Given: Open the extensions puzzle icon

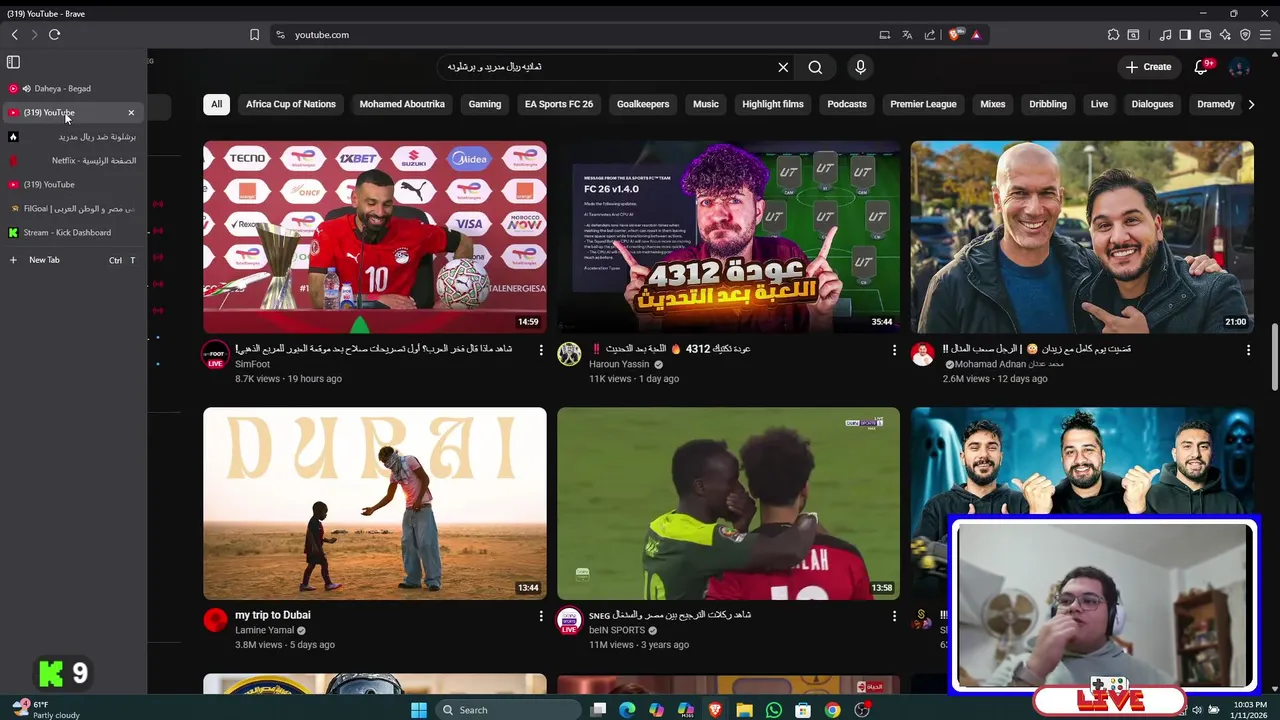Looking at the screenshot, I should (1113, 34).
